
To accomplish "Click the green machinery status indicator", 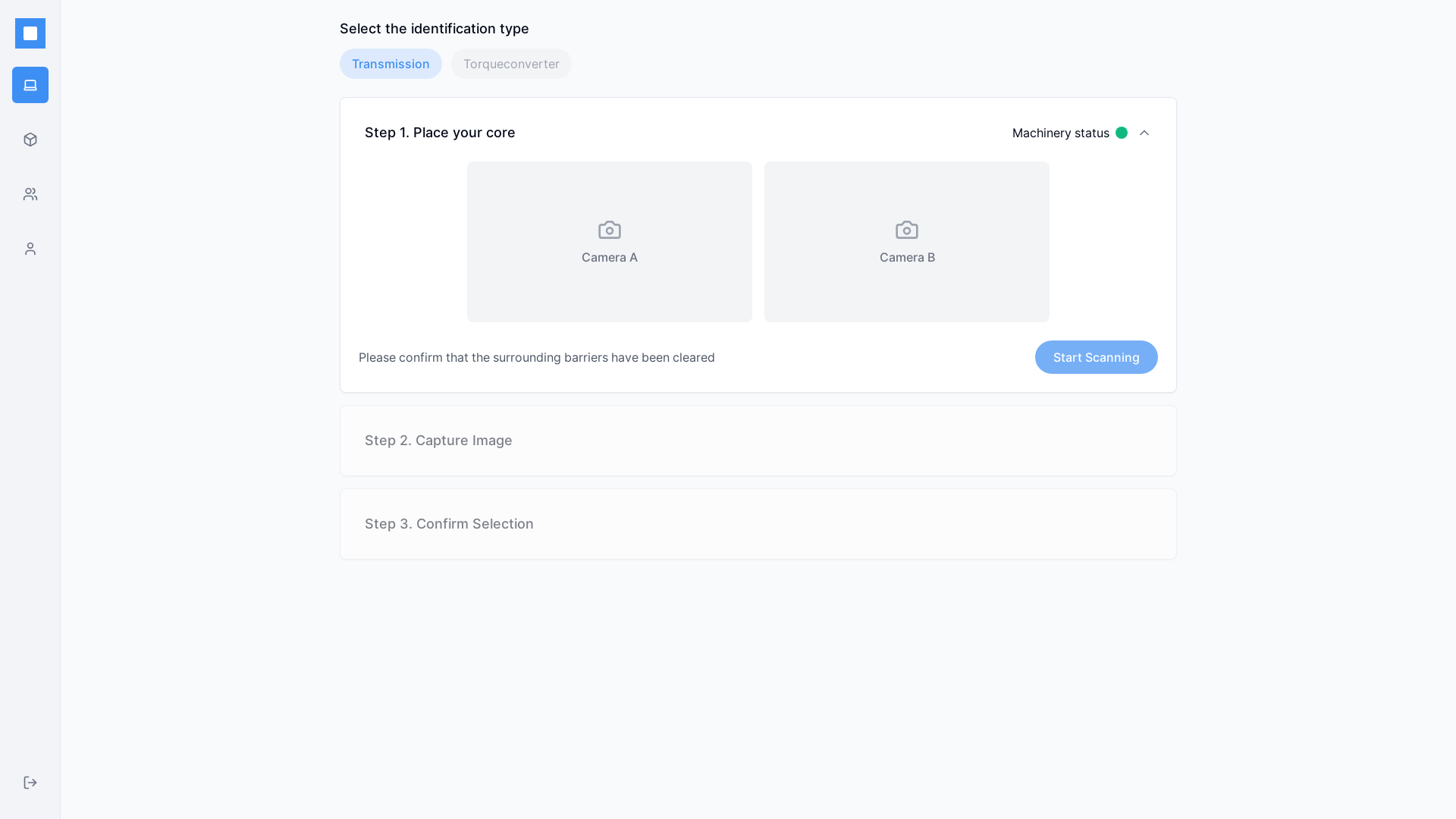I will 1122,133.
